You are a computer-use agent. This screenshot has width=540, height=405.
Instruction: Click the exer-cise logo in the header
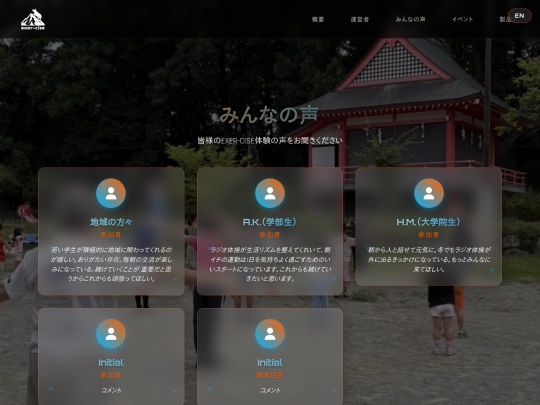click(x=33, y=20)
